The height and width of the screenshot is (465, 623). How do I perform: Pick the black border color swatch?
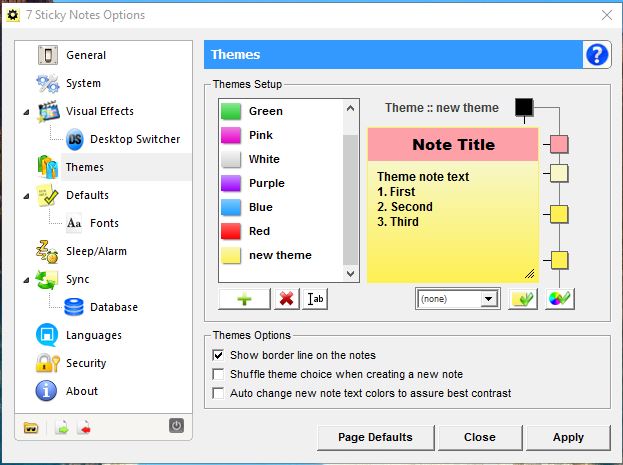tap(524, 107)
